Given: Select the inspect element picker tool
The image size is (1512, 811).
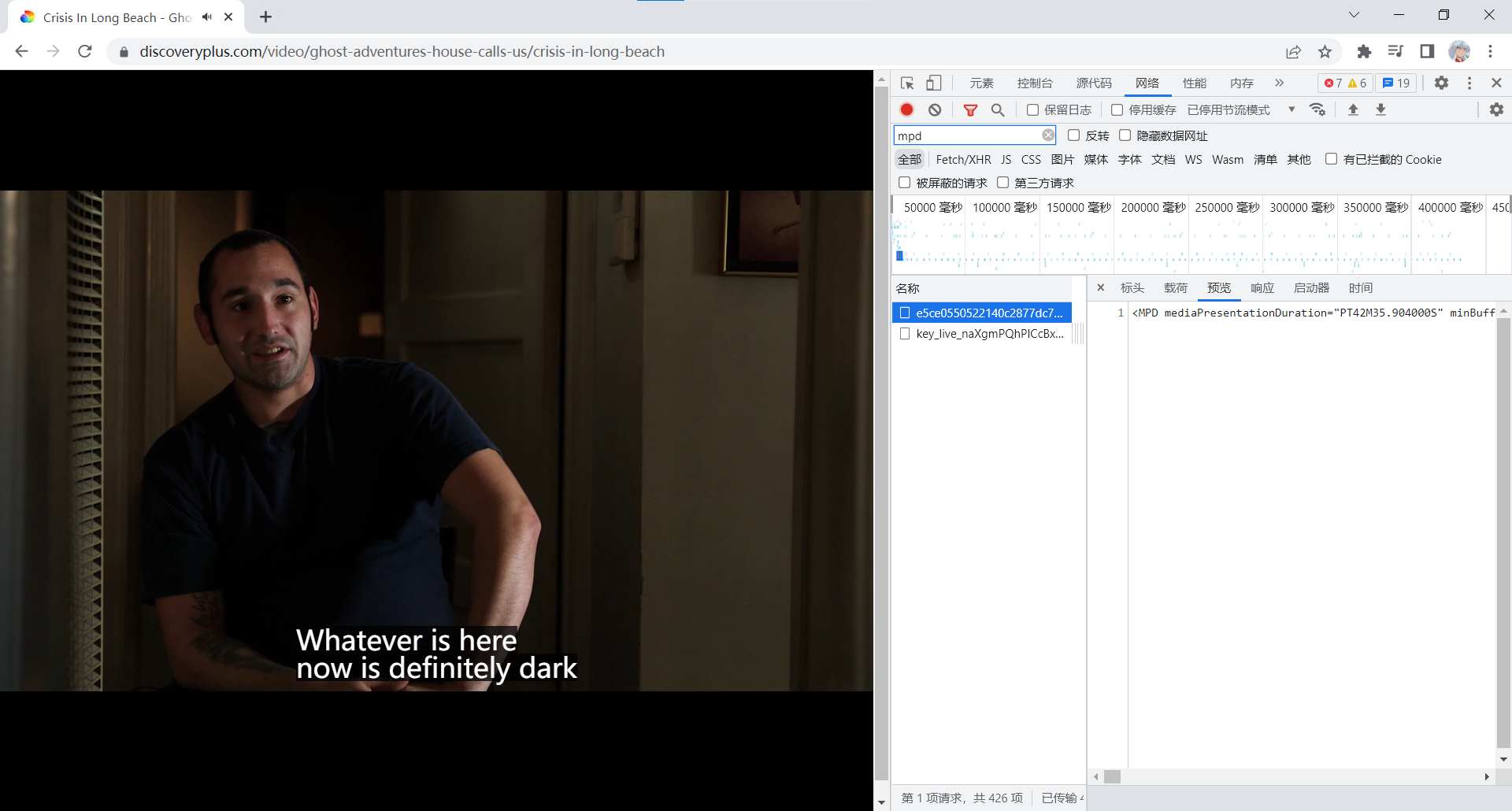Looking at the screenshot, I should click(x=907, y=83).
